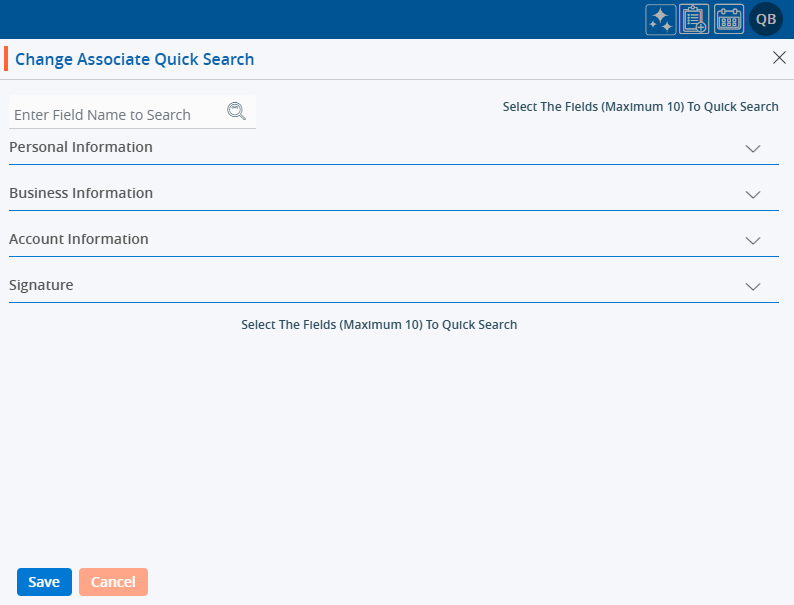This screenshot has height=605, width=794.
Task: Select the Business Information section label
Action: point(81,193)
